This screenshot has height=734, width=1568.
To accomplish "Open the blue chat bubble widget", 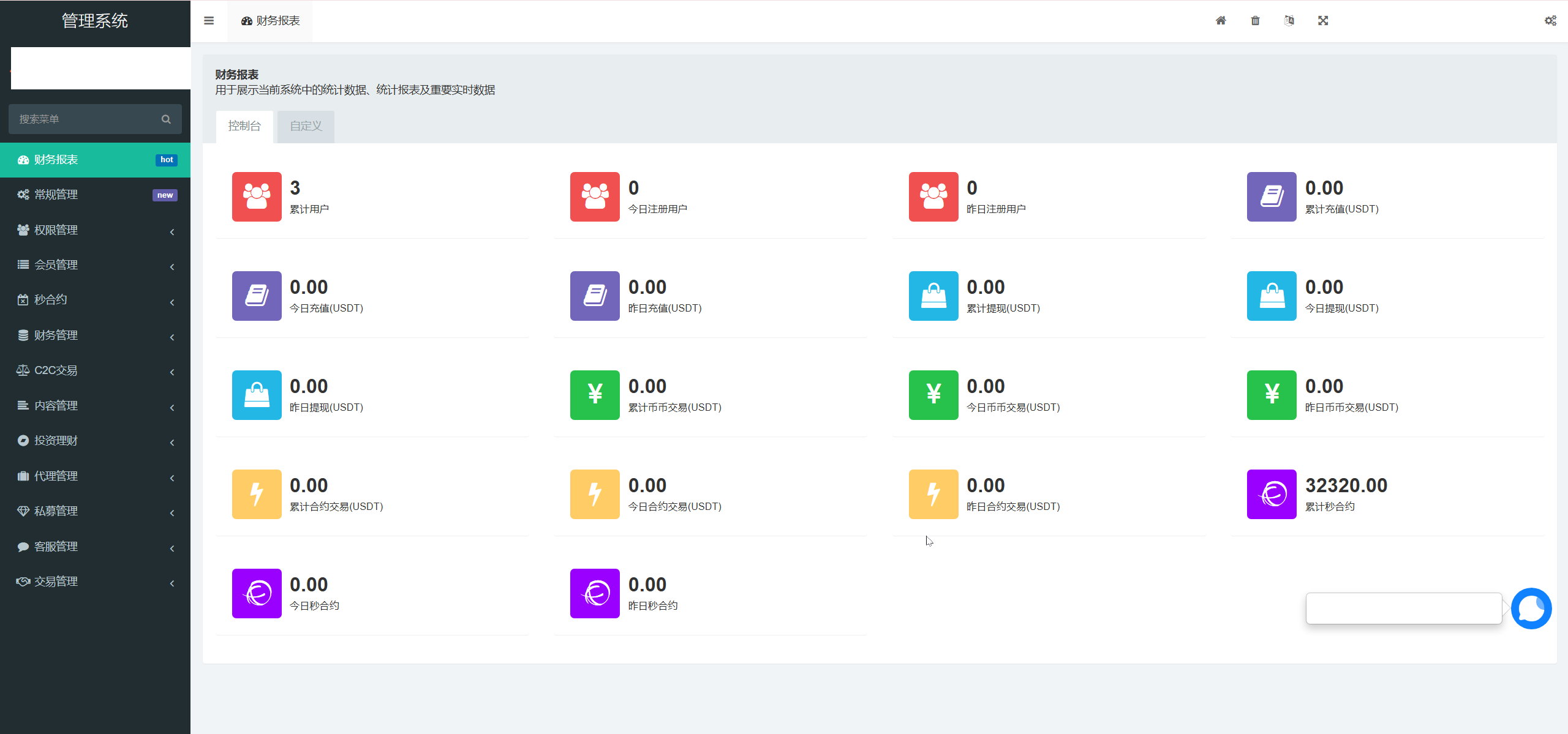I will 1531,609.
